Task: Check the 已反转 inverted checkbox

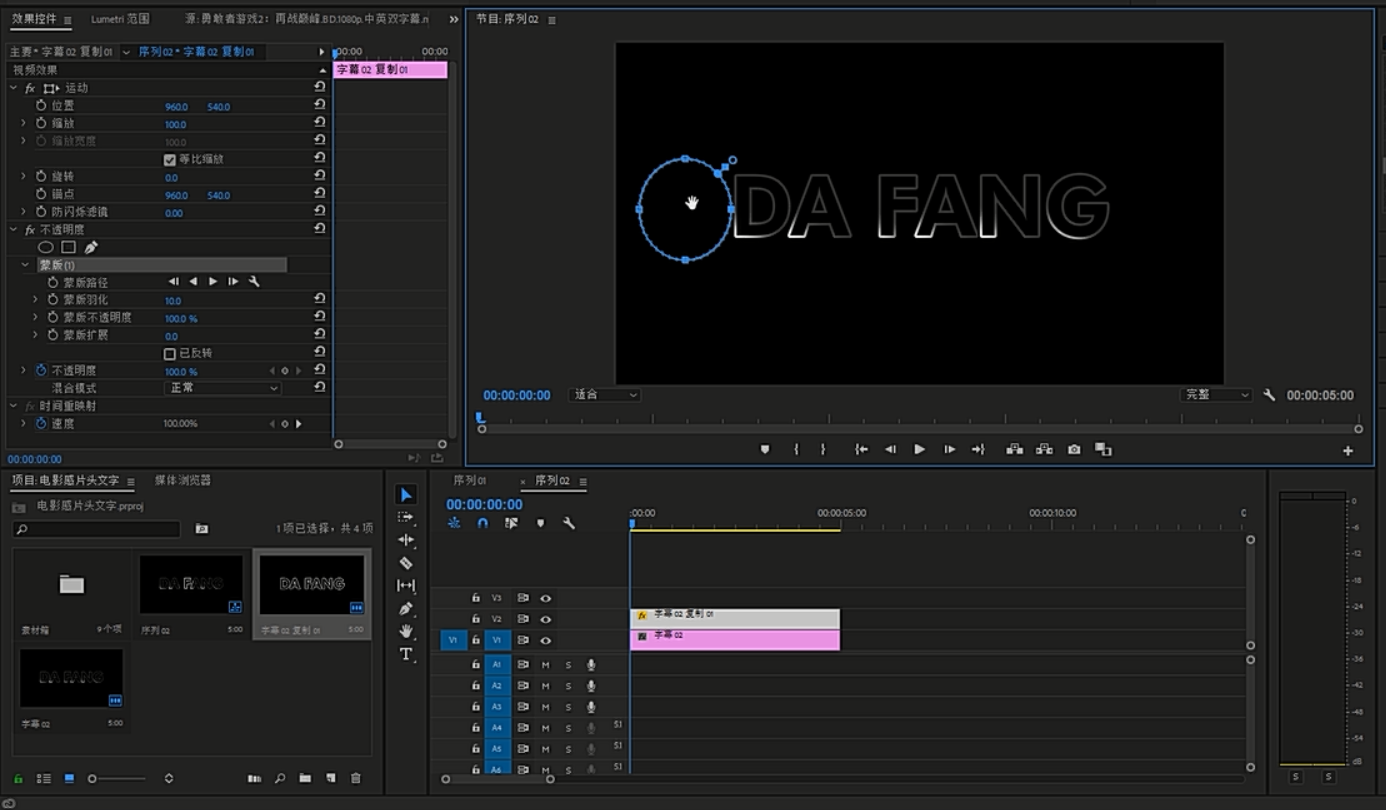Action: click(x=169, y=354)
